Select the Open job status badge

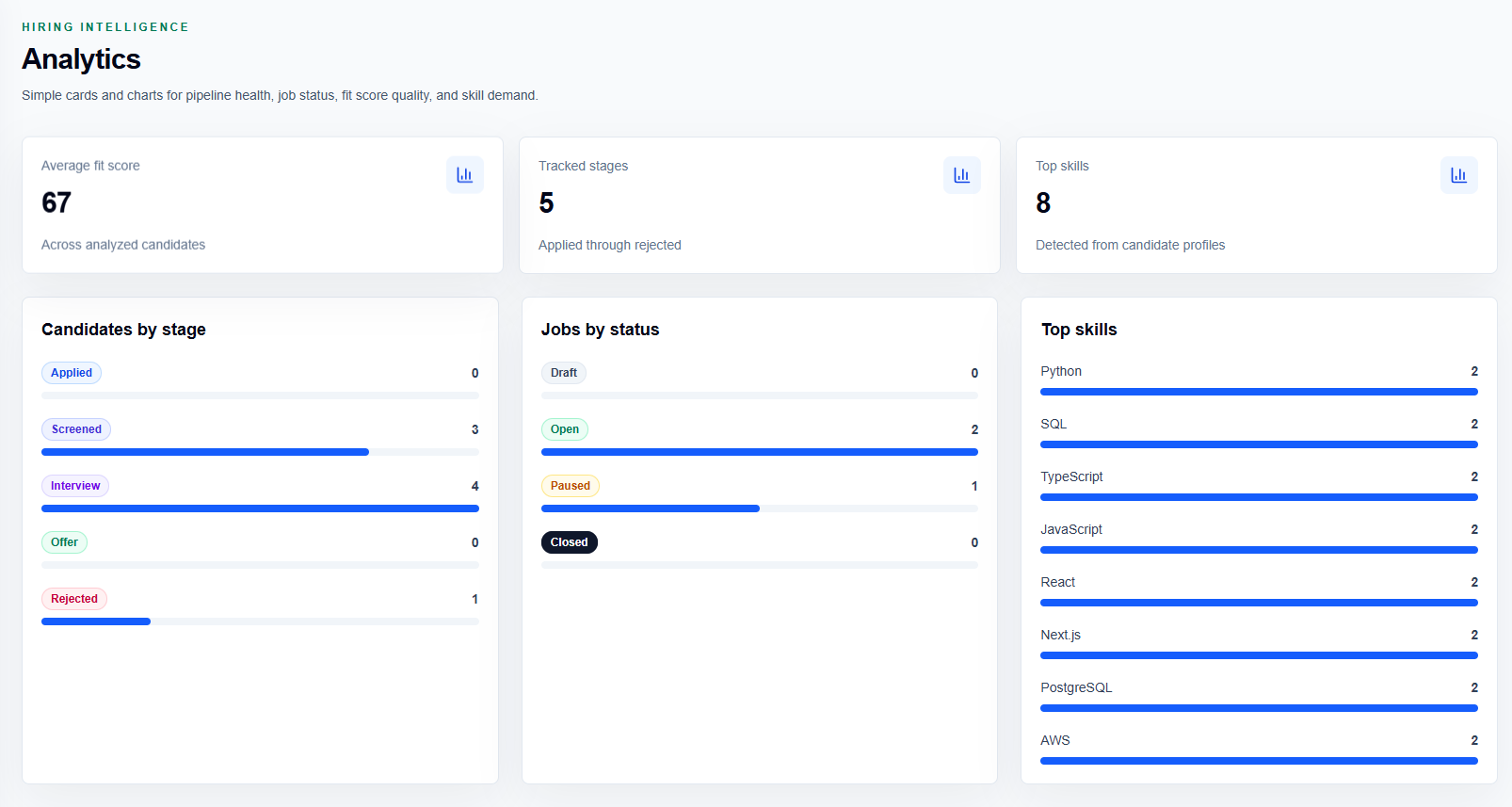(x=565, y=429)
